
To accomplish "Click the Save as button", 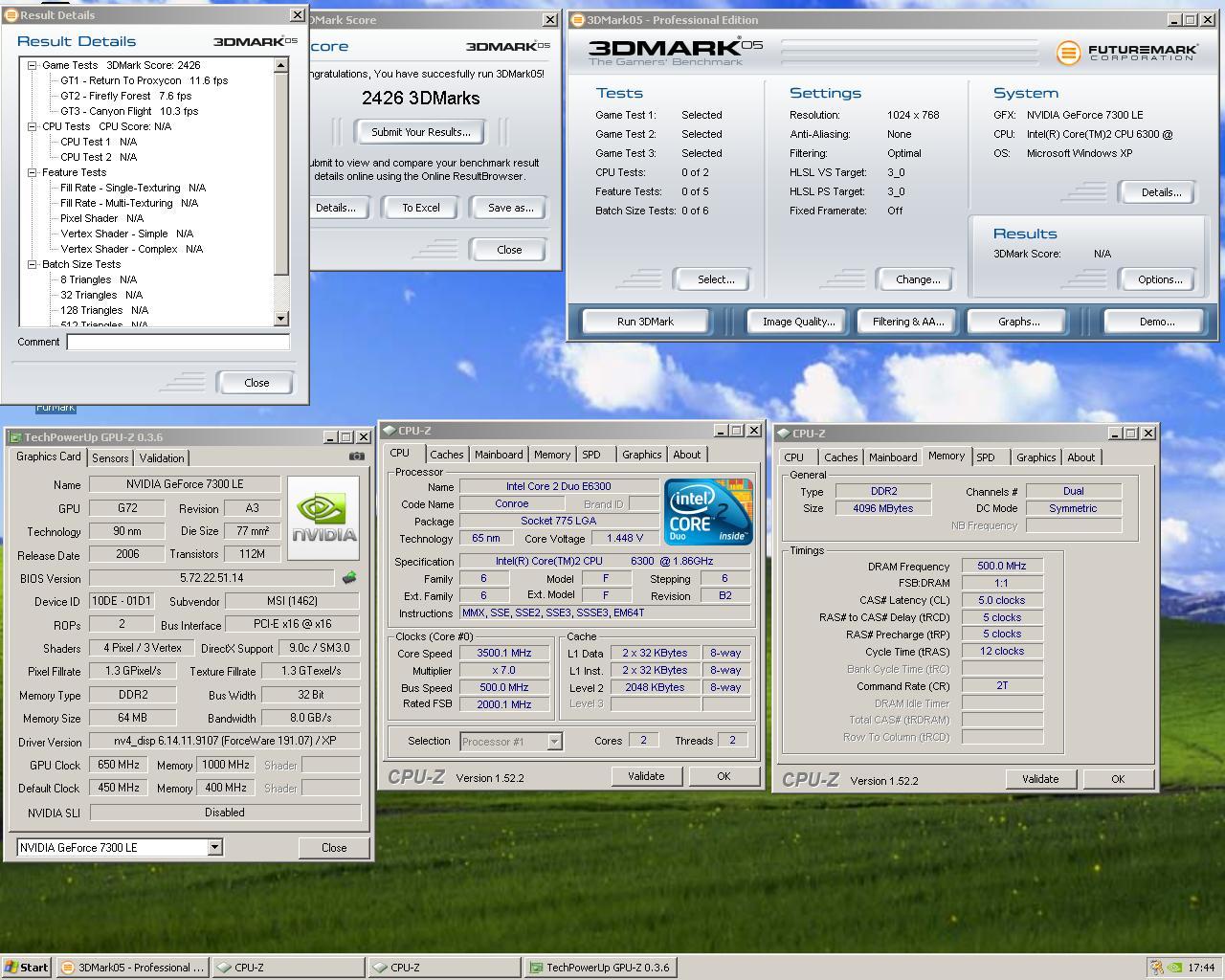I will tap(509, 208).
